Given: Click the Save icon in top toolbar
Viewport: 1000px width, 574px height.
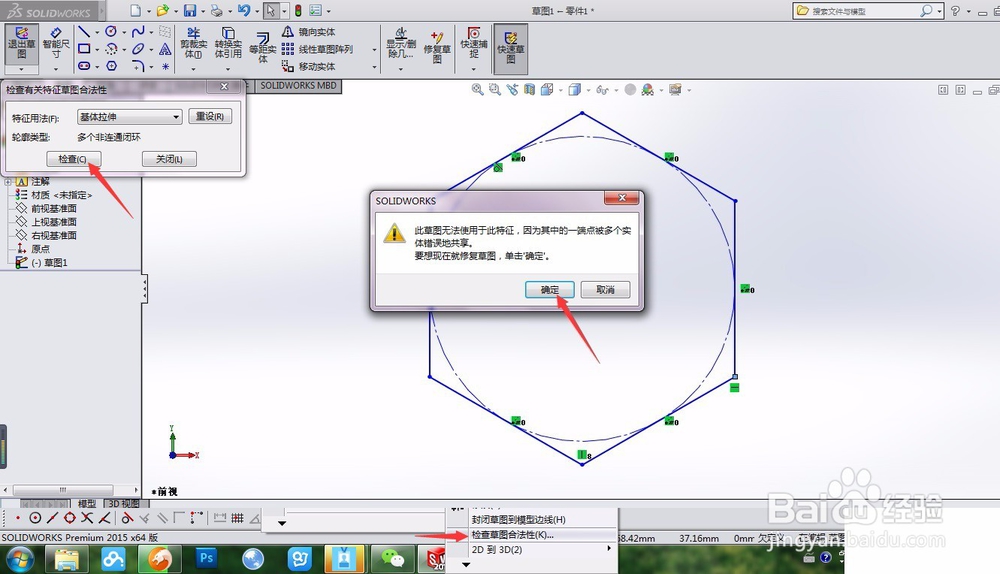Looking at the screenshot, I should [189, 11].
